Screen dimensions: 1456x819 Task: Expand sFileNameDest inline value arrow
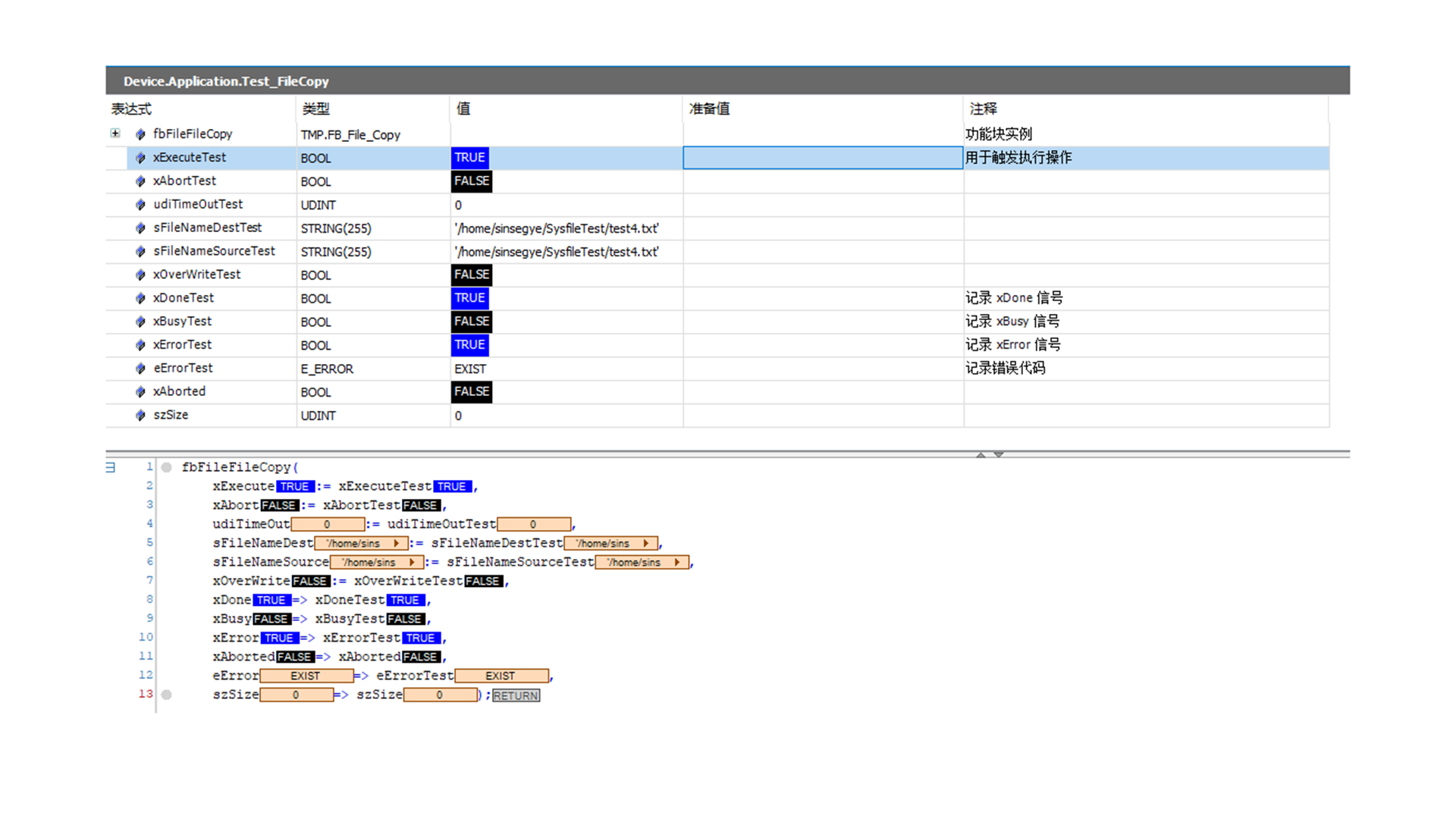tap(397, 543)
